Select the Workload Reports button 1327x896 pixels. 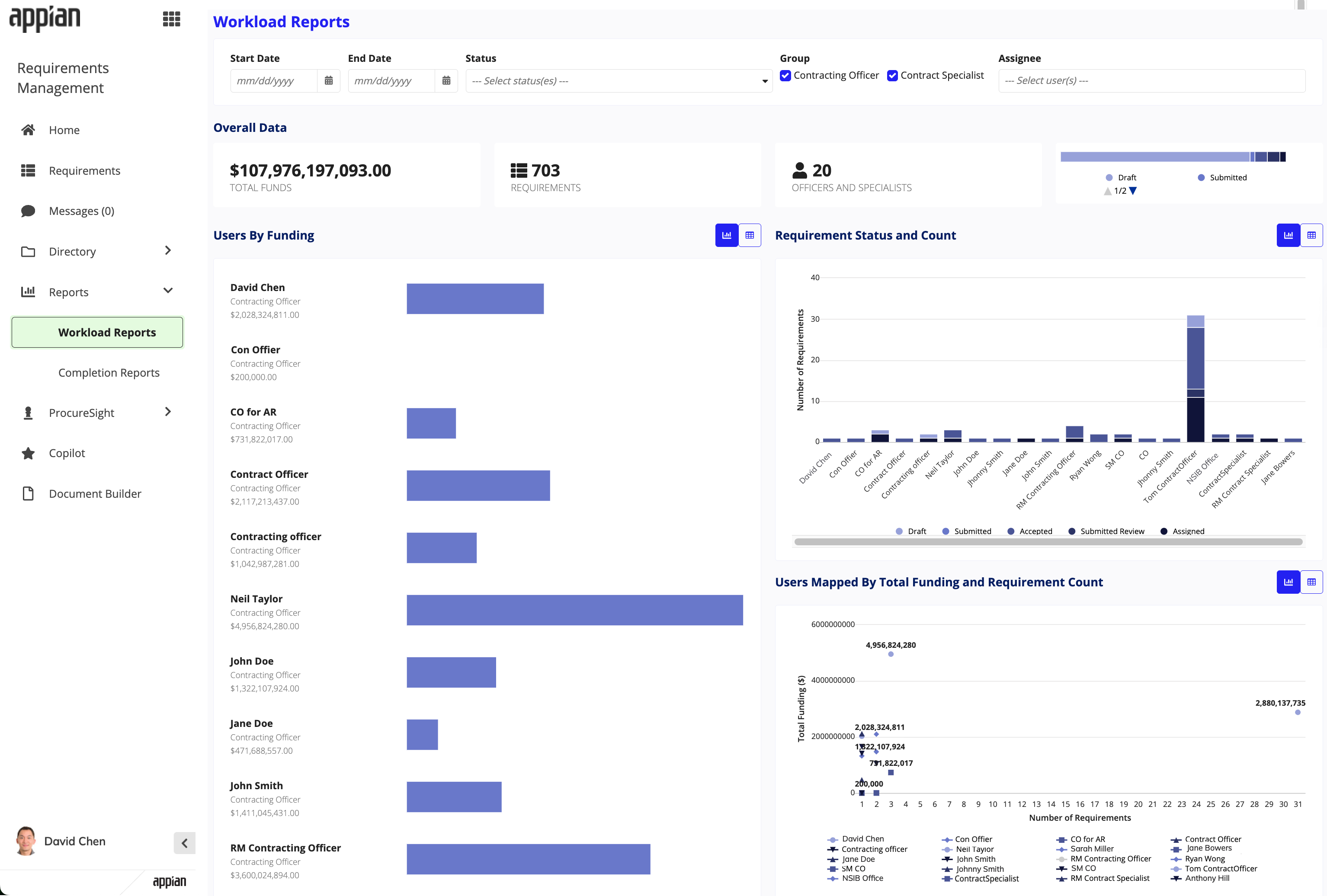click(x=97, y=332)
